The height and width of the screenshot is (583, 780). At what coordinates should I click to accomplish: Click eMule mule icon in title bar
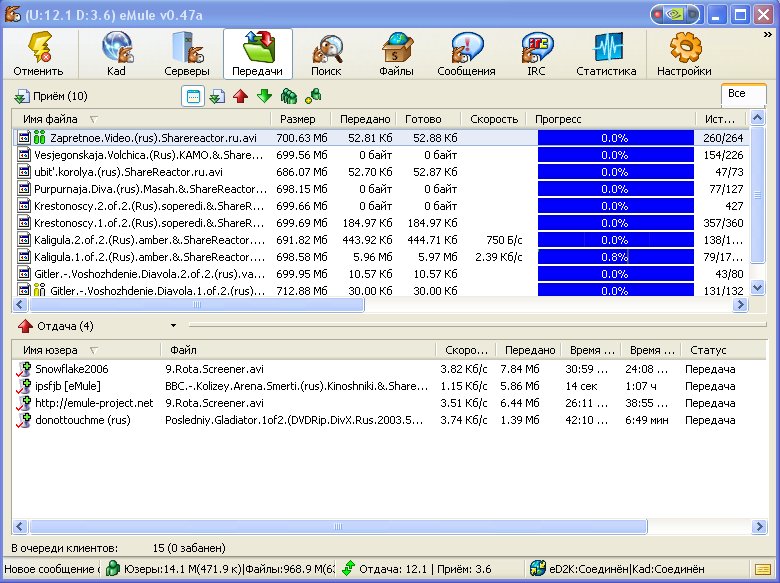pyautogui.click(x=13, y=14)
